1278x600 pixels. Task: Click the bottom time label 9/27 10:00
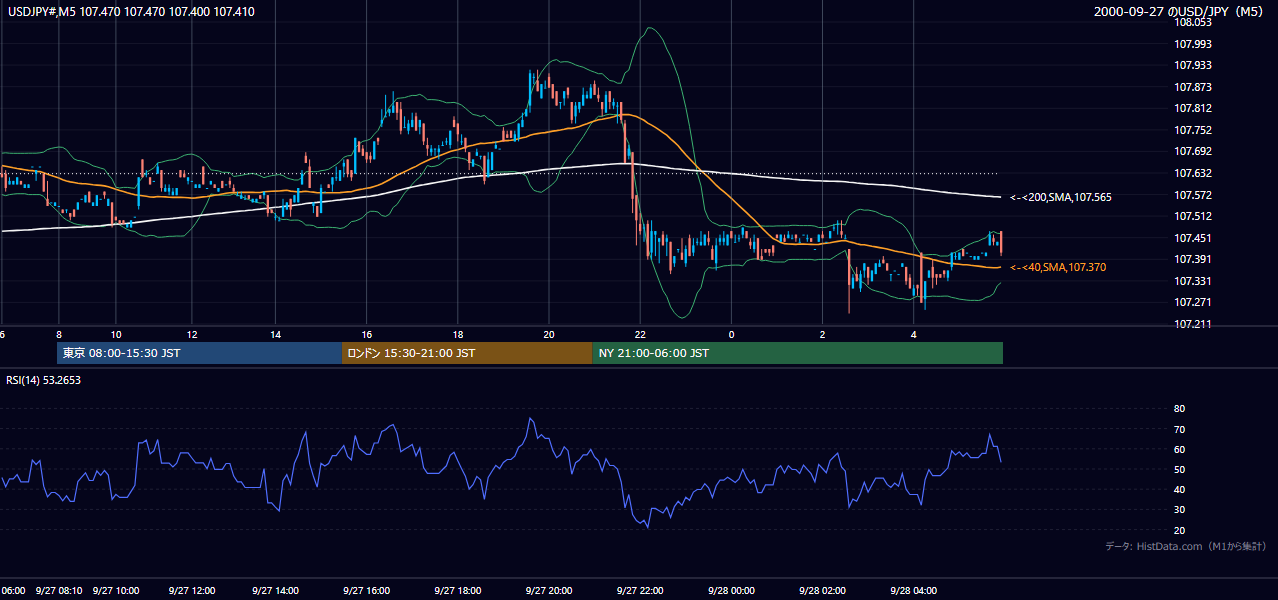click(116, 591)
